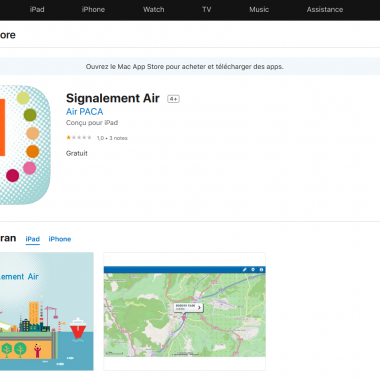380x380 pixels.
Task: Click the 4+ age rating badge
Action: [173, 99]
